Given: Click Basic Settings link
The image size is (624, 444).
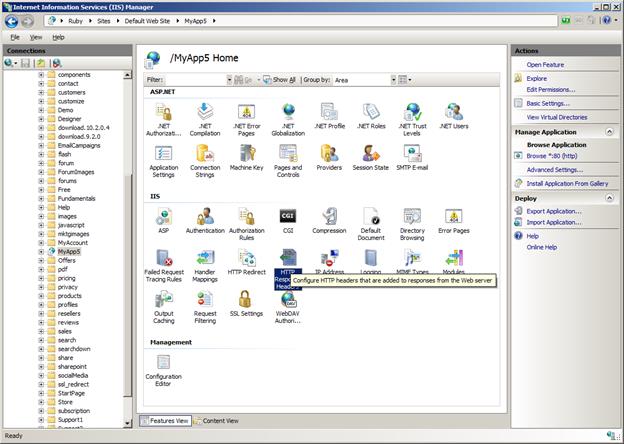Looking at the screenshot, I should tap(548, 103).
